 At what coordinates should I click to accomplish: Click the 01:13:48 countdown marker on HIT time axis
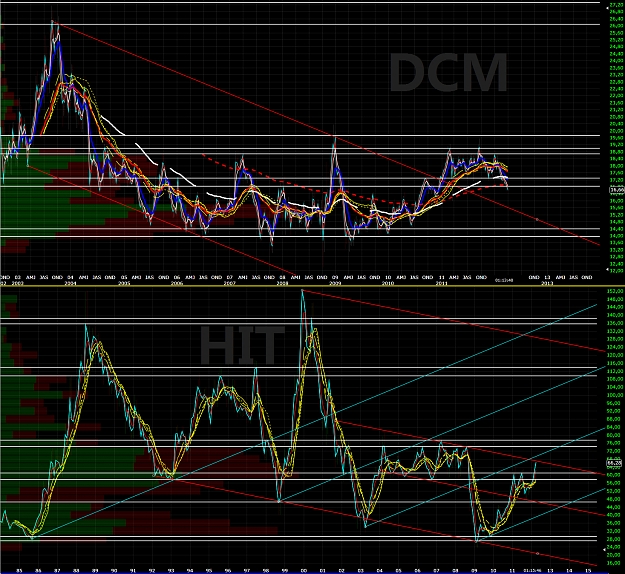coord(532,571)
